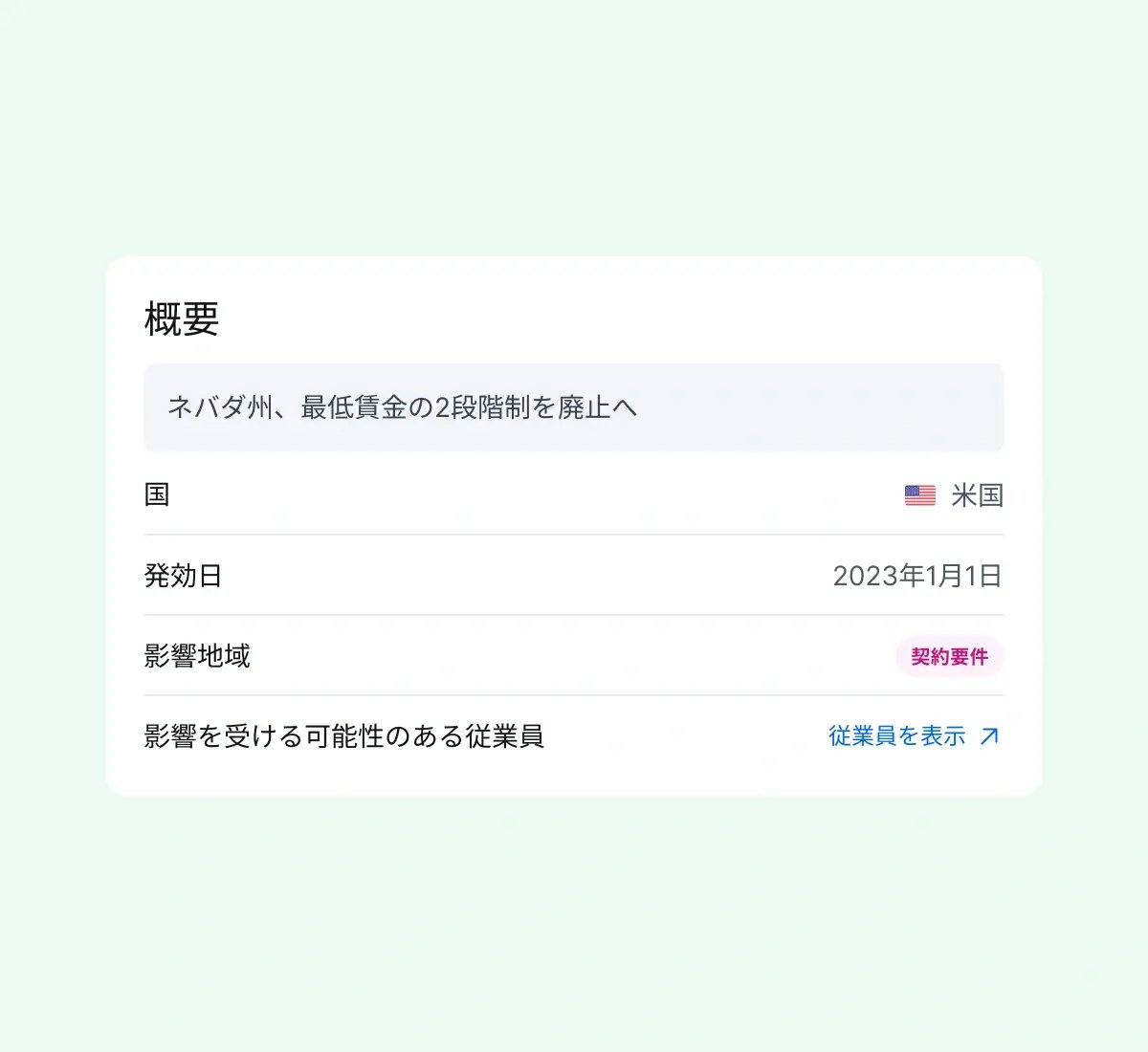Click the 概要 heading

point(182,318)
